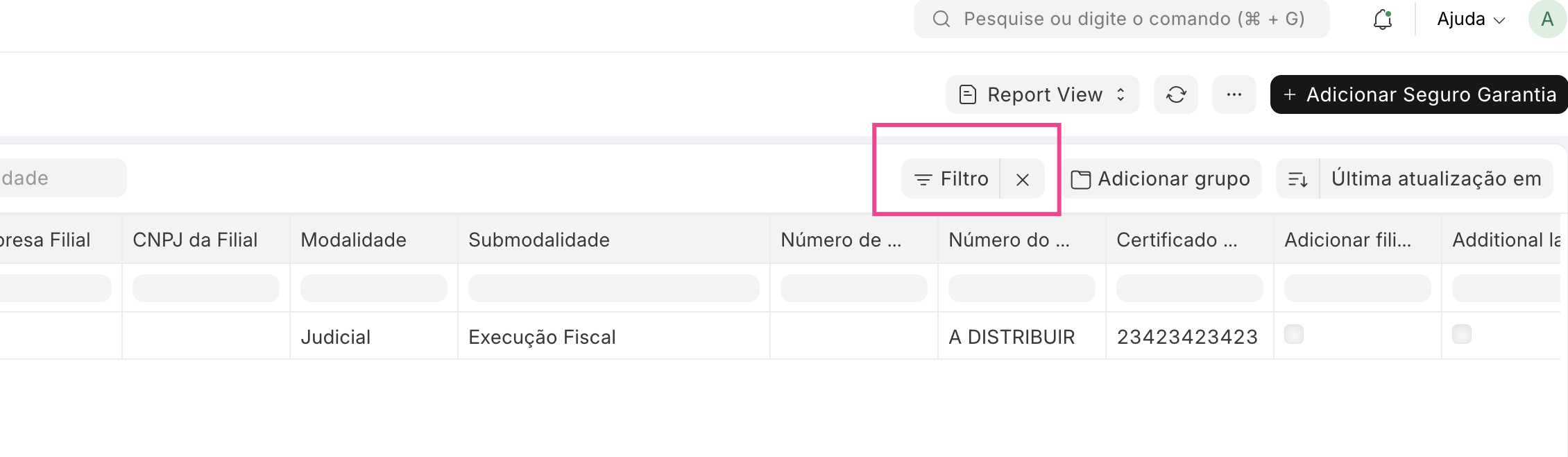Screen dimensions: 1568x457
Task: Clear filters with the X button
Action: pyautogui.click(x=1023, y=179)
